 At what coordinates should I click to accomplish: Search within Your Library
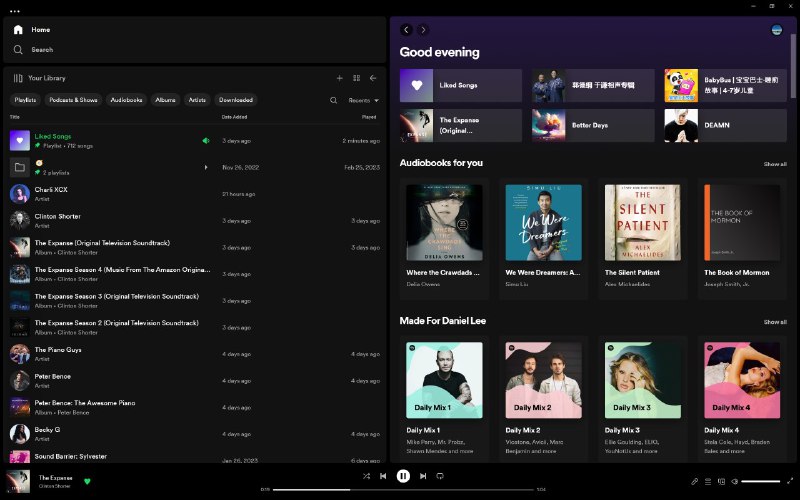click(333, 101)
